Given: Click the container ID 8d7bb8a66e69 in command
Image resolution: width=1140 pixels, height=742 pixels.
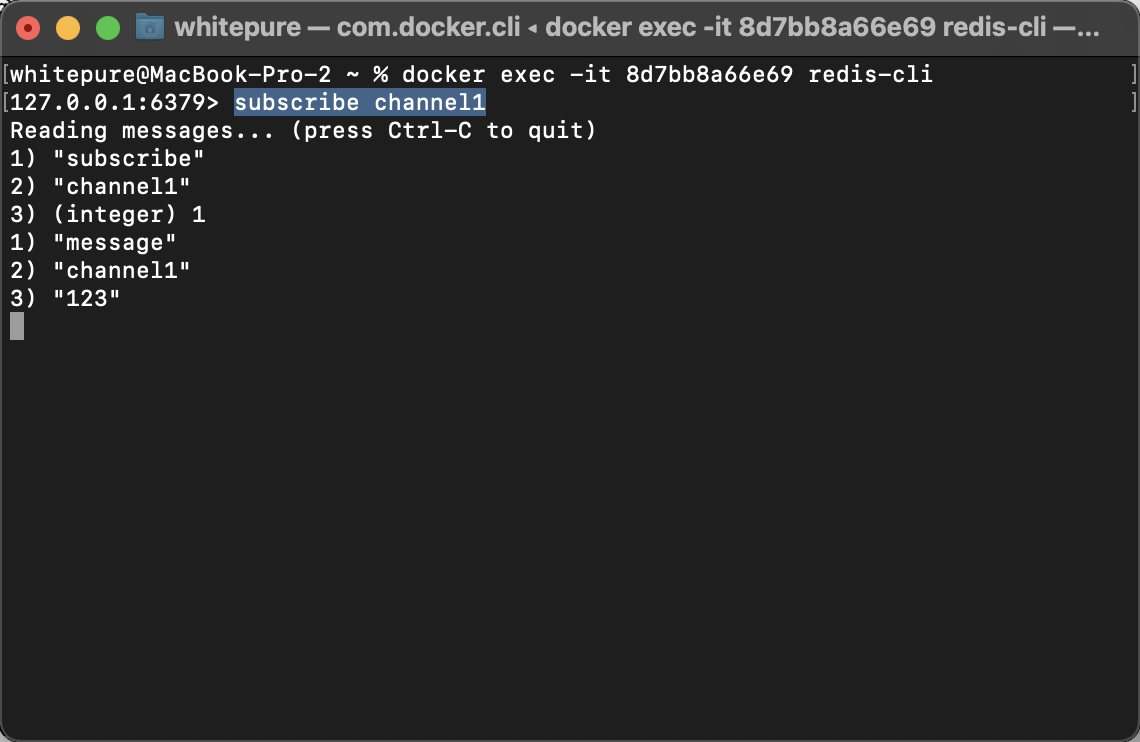Looking at the screenshot, I should [710, 74].
